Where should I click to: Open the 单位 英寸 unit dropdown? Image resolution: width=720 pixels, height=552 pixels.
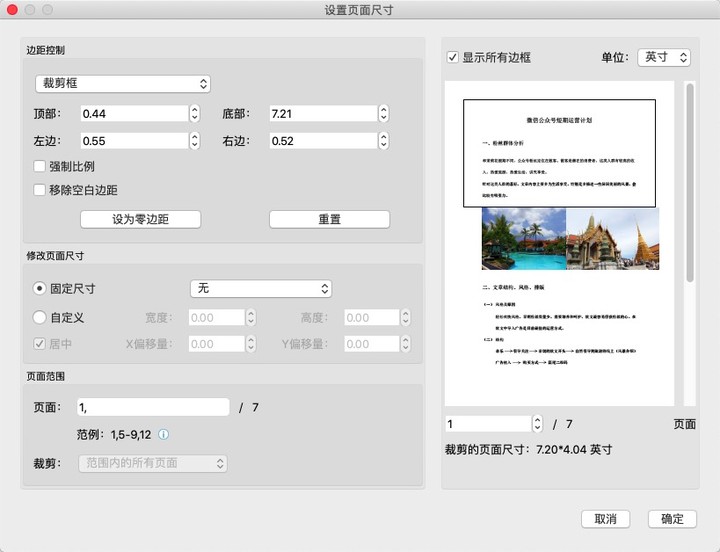click(x=663, y=58)
